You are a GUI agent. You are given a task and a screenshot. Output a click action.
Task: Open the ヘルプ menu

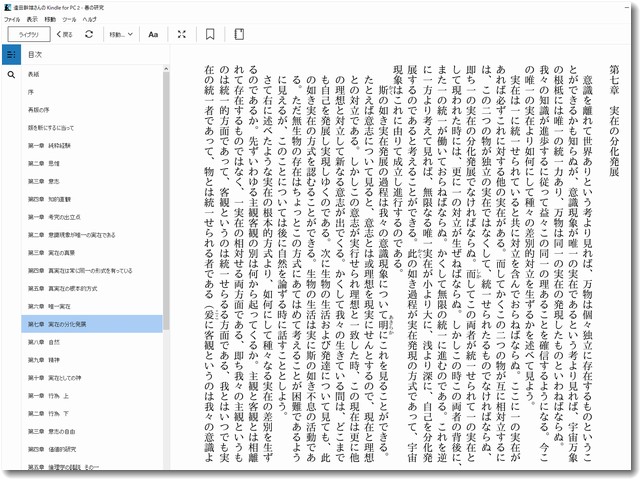point(90,19)
